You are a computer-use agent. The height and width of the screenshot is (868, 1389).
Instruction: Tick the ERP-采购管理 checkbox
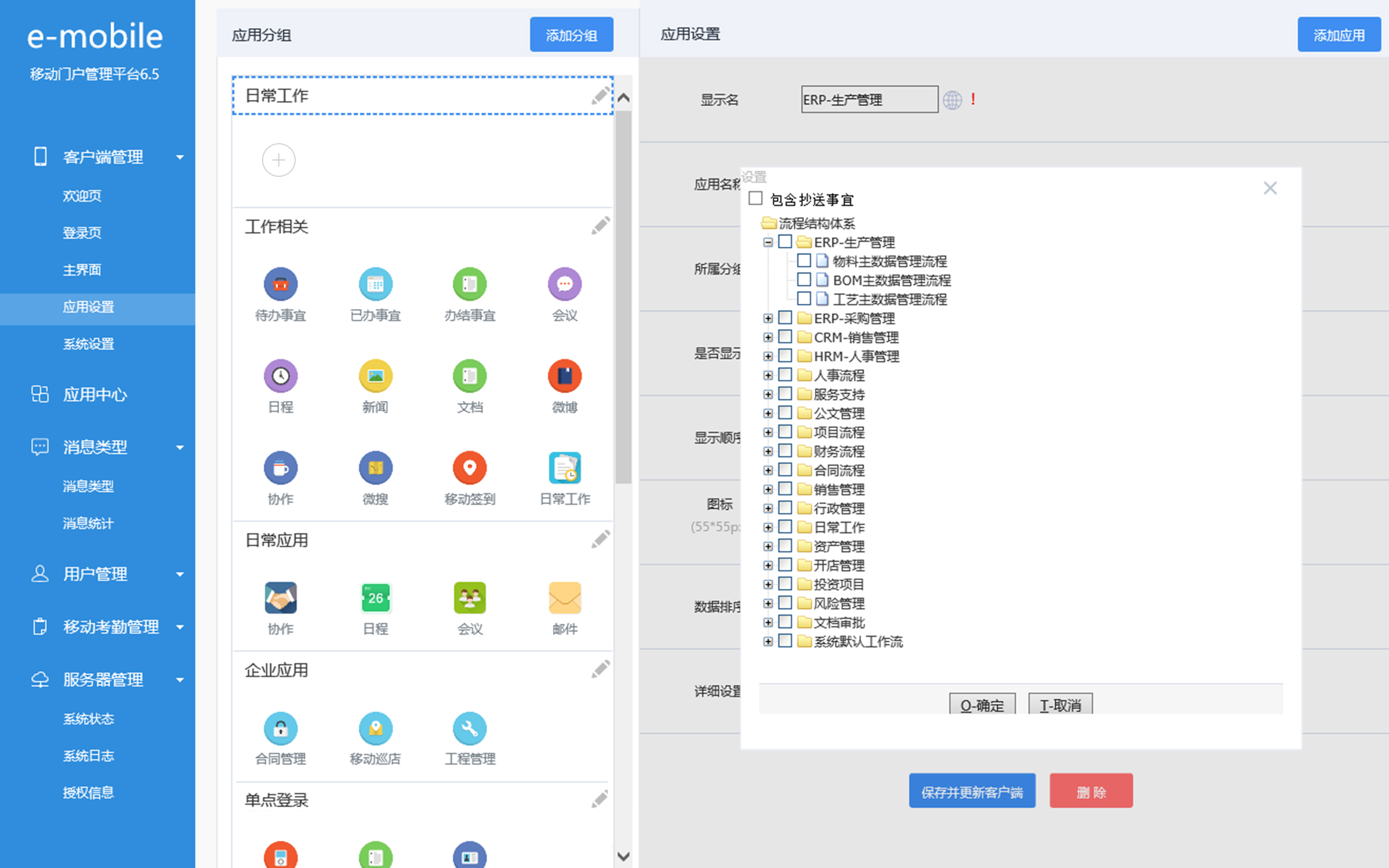click(785, 317)
